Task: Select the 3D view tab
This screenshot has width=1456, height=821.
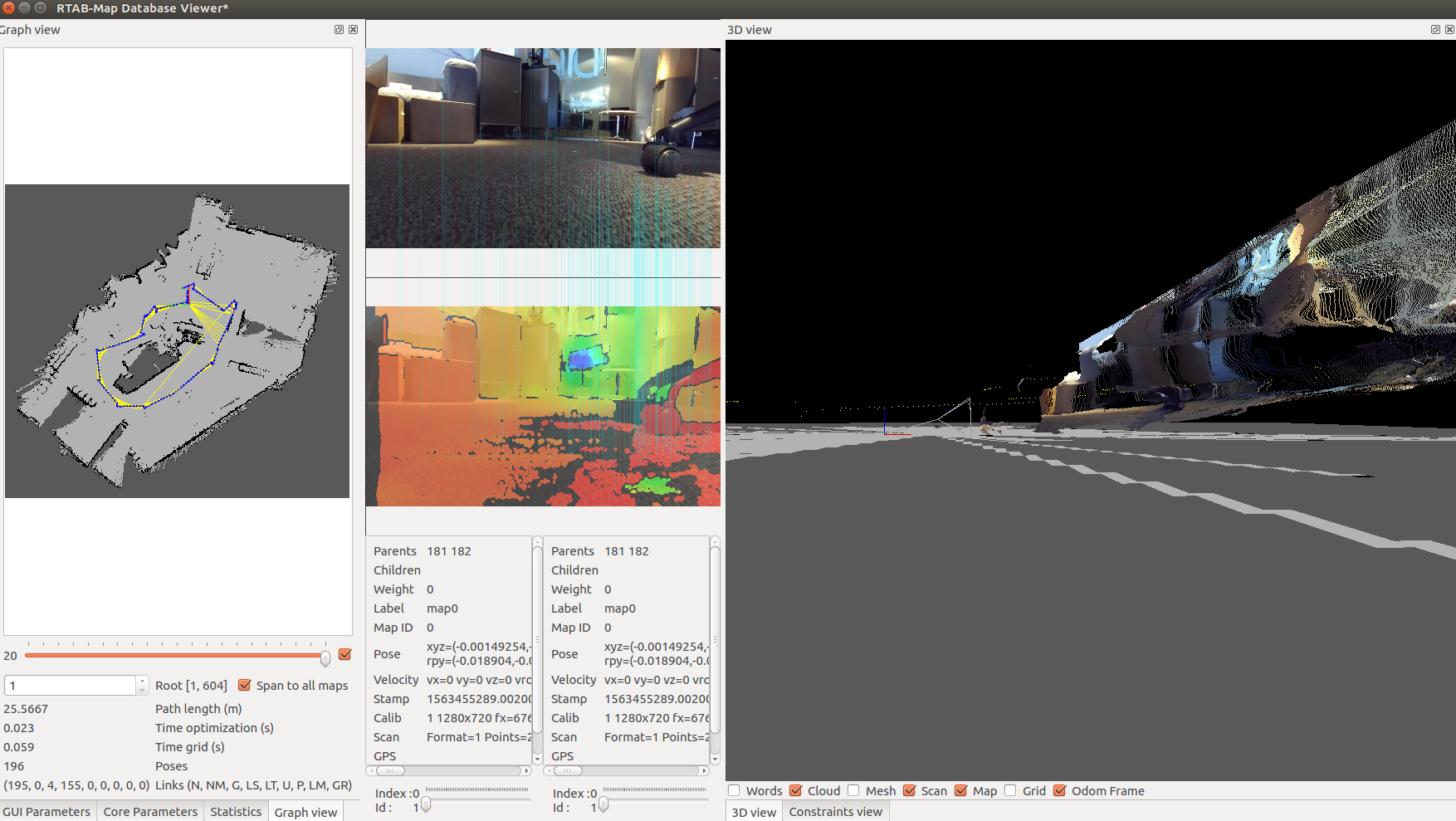Action: (754, 812)
